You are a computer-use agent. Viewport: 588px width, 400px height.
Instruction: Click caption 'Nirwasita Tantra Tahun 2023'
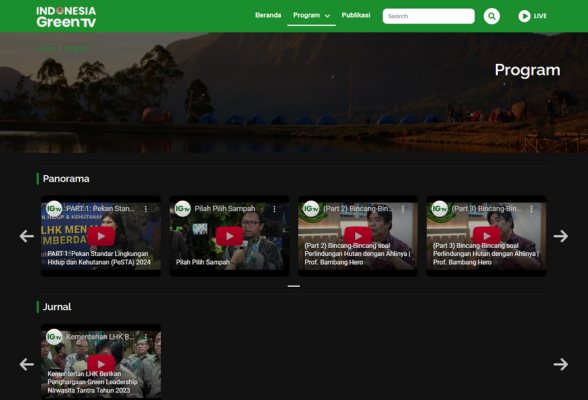pos(89,390)
